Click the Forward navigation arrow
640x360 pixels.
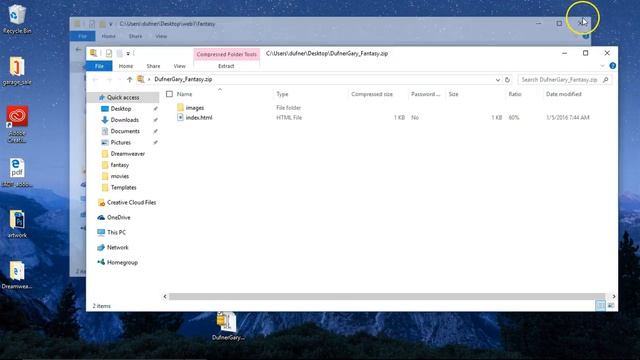coord(109,80)
